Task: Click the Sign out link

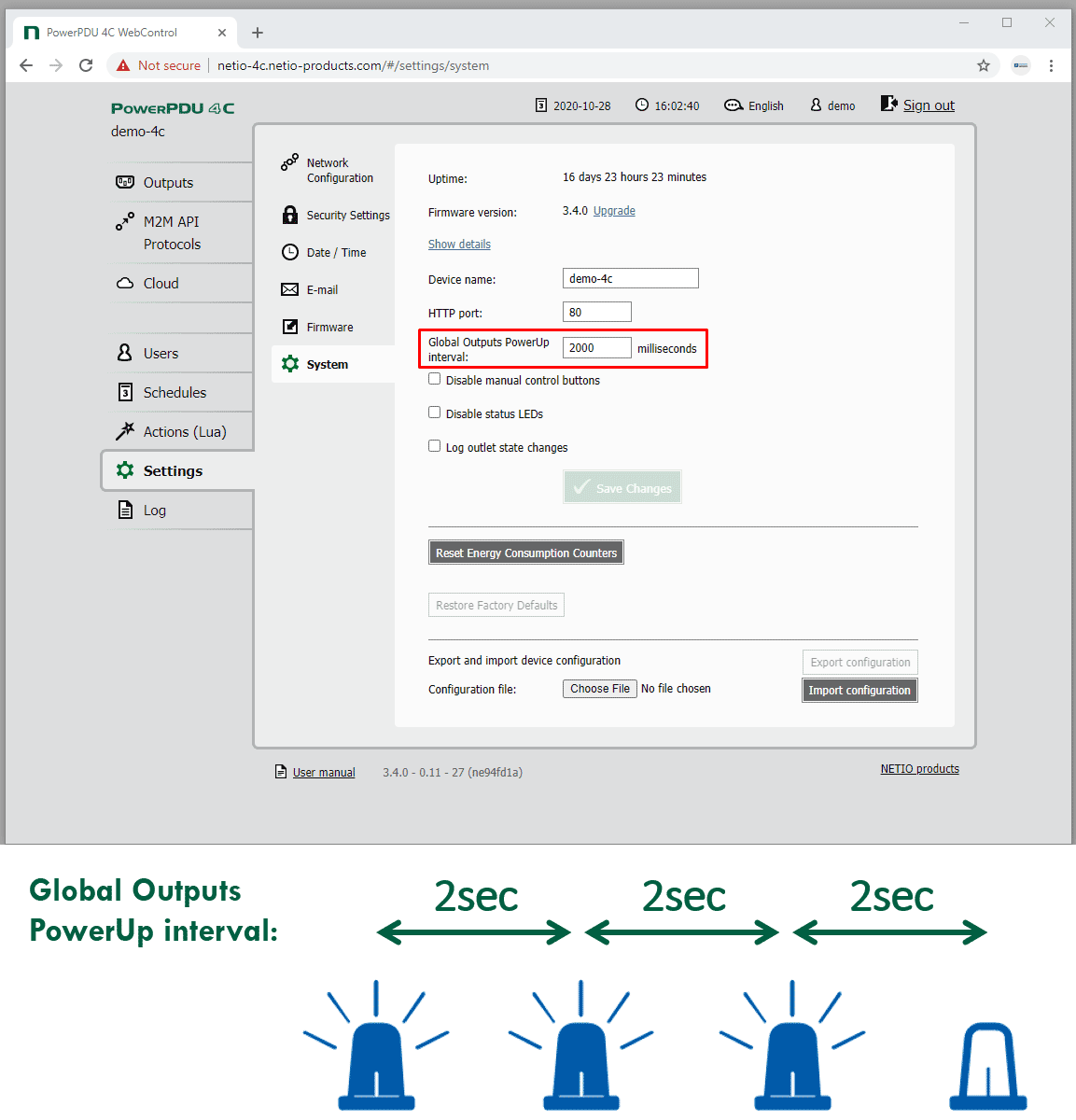Action: (x=929, y=105)
